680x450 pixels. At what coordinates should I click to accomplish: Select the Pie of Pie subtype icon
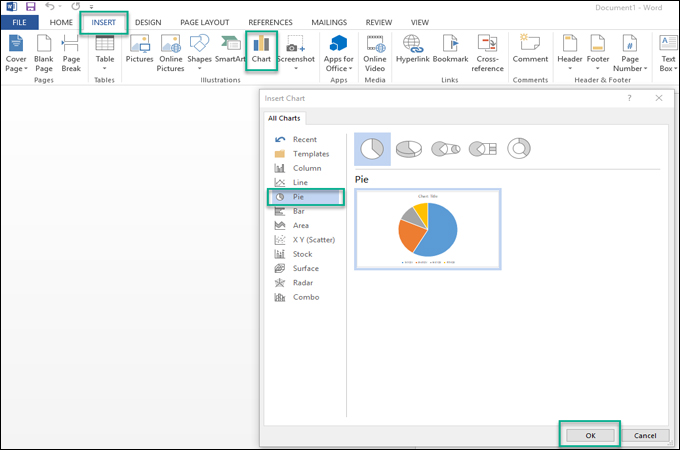[445, 149]
